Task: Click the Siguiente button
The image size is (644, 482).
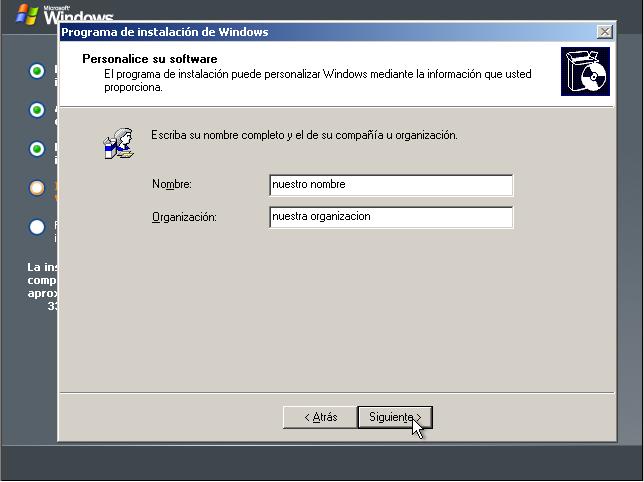Action: (x=395, y=417)
